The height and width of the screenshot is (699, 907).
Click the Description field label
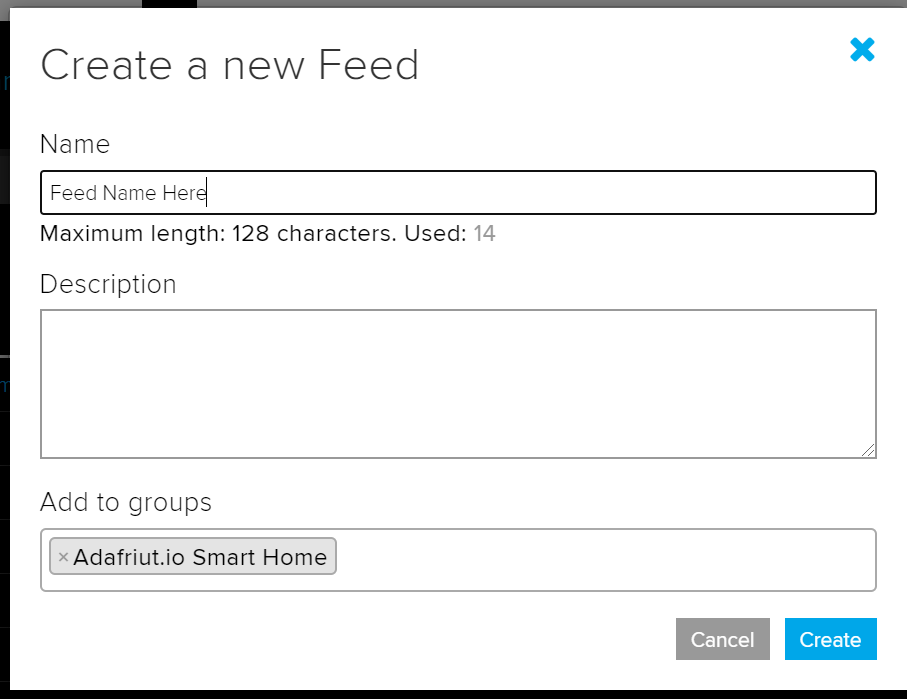pos(108,284)
